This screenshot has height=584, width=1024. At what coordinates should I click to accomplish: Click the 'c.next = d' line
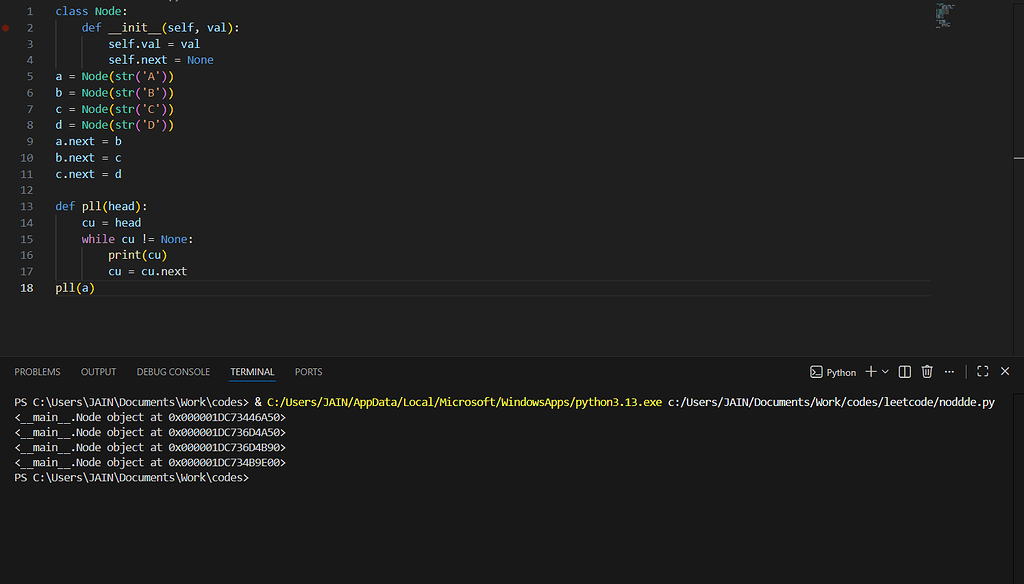88,174
